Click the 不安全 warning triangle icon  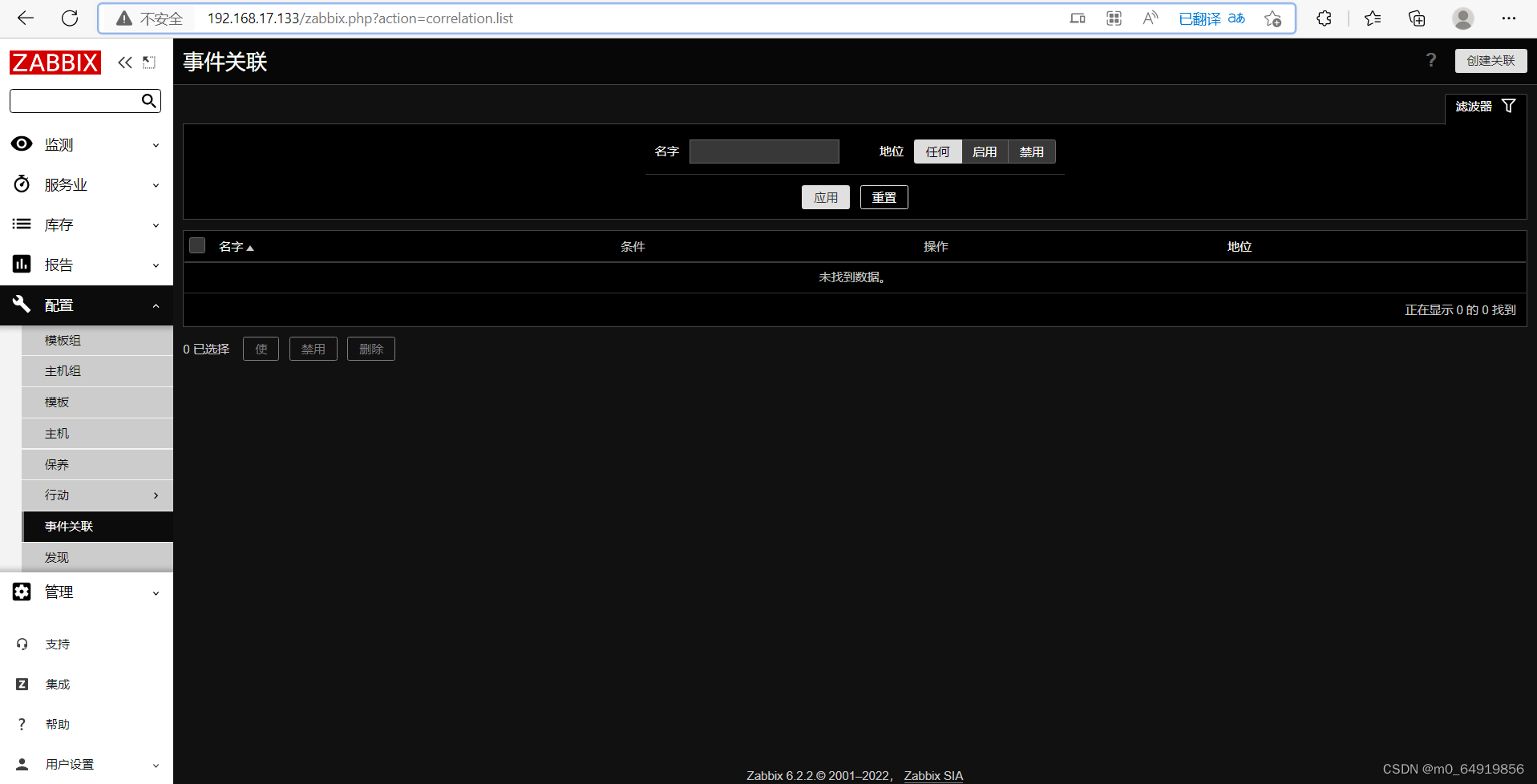point(124,18)
